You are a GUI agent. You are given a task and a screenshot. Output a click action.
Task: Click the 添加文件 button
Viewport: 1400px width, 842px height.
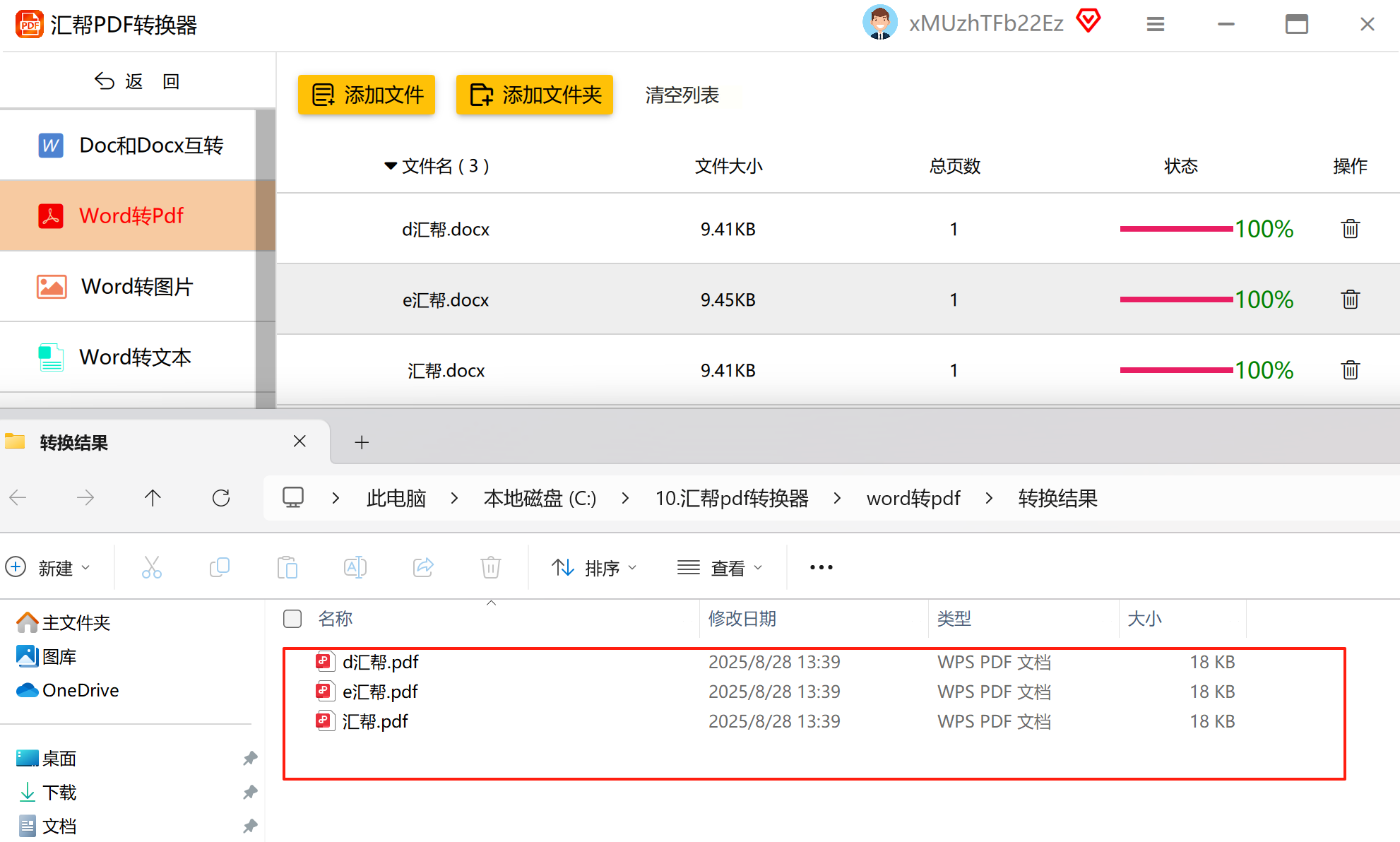(x=367, y=95)
